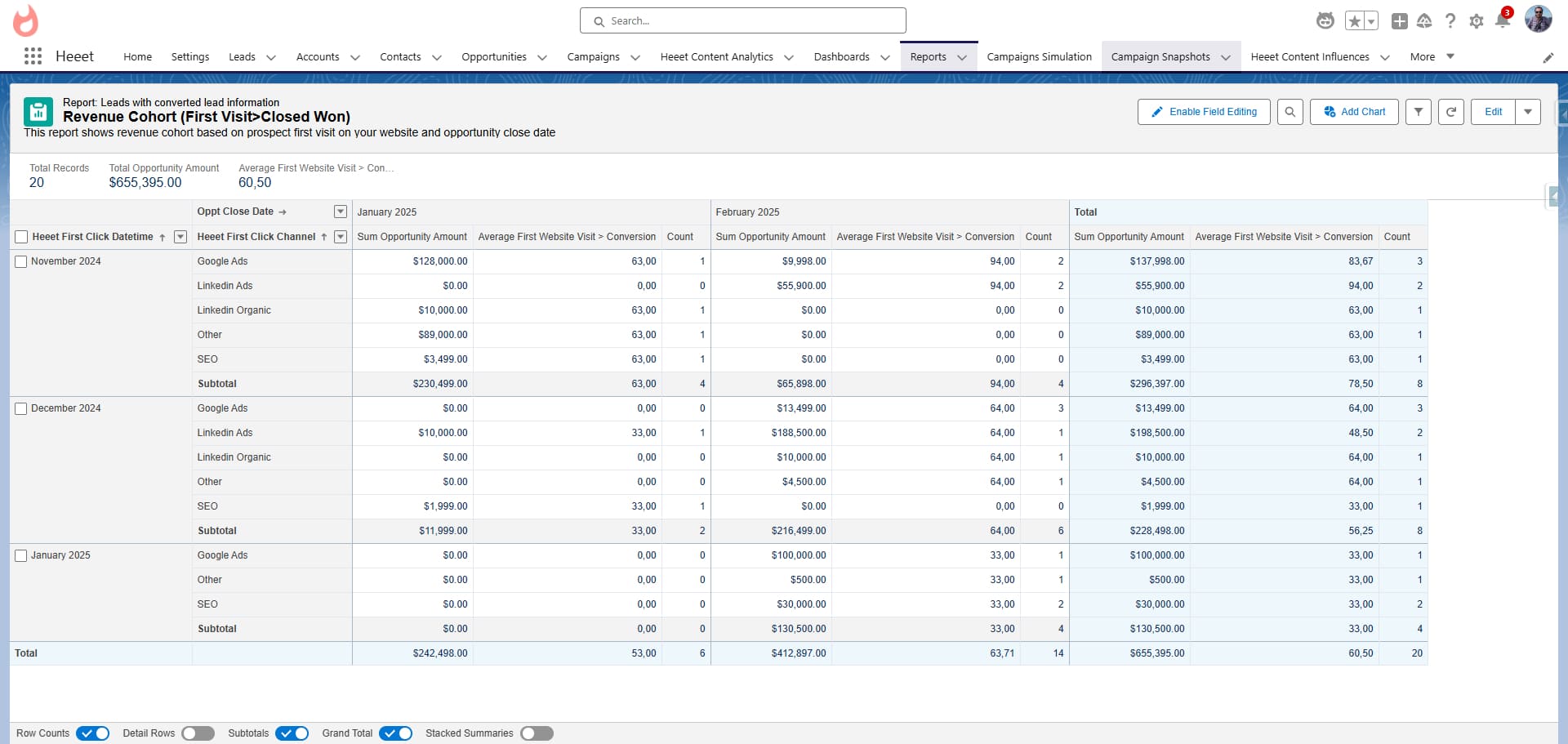Screen dimensions: 1568x744
Task: Toggle the Stacked Summaries switch
Action: (x=537, y=733)
